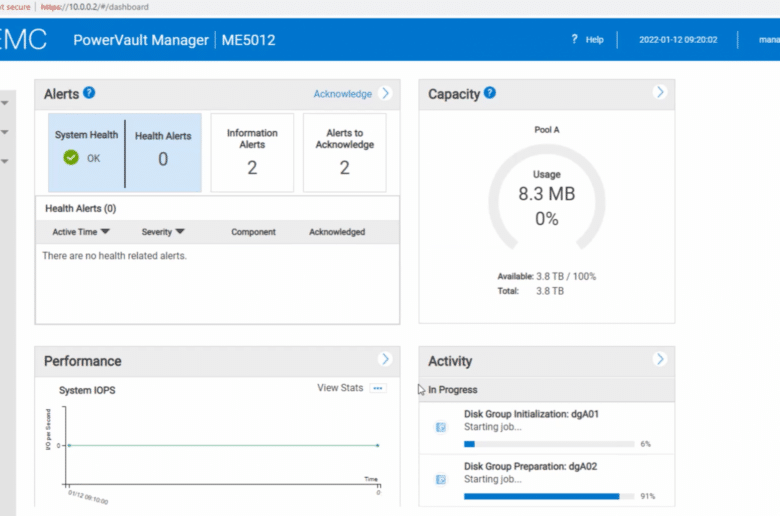Sort alerts by Severity arrow

(180, 231)
